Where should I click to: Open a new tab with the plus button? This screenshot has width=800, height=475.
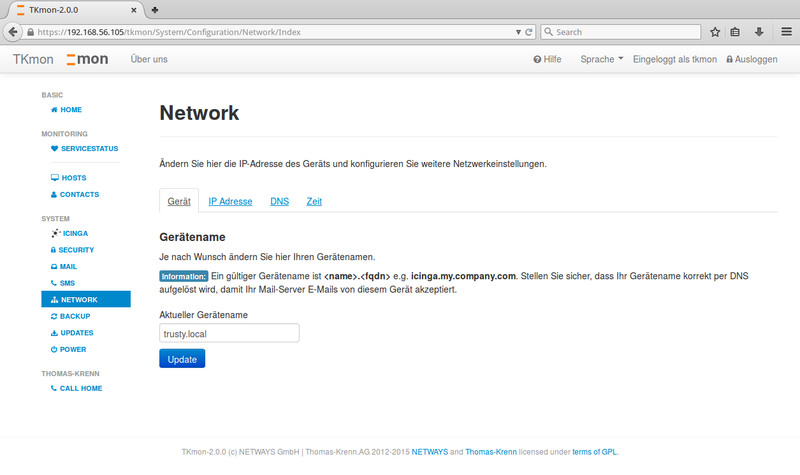click(155, 10)
